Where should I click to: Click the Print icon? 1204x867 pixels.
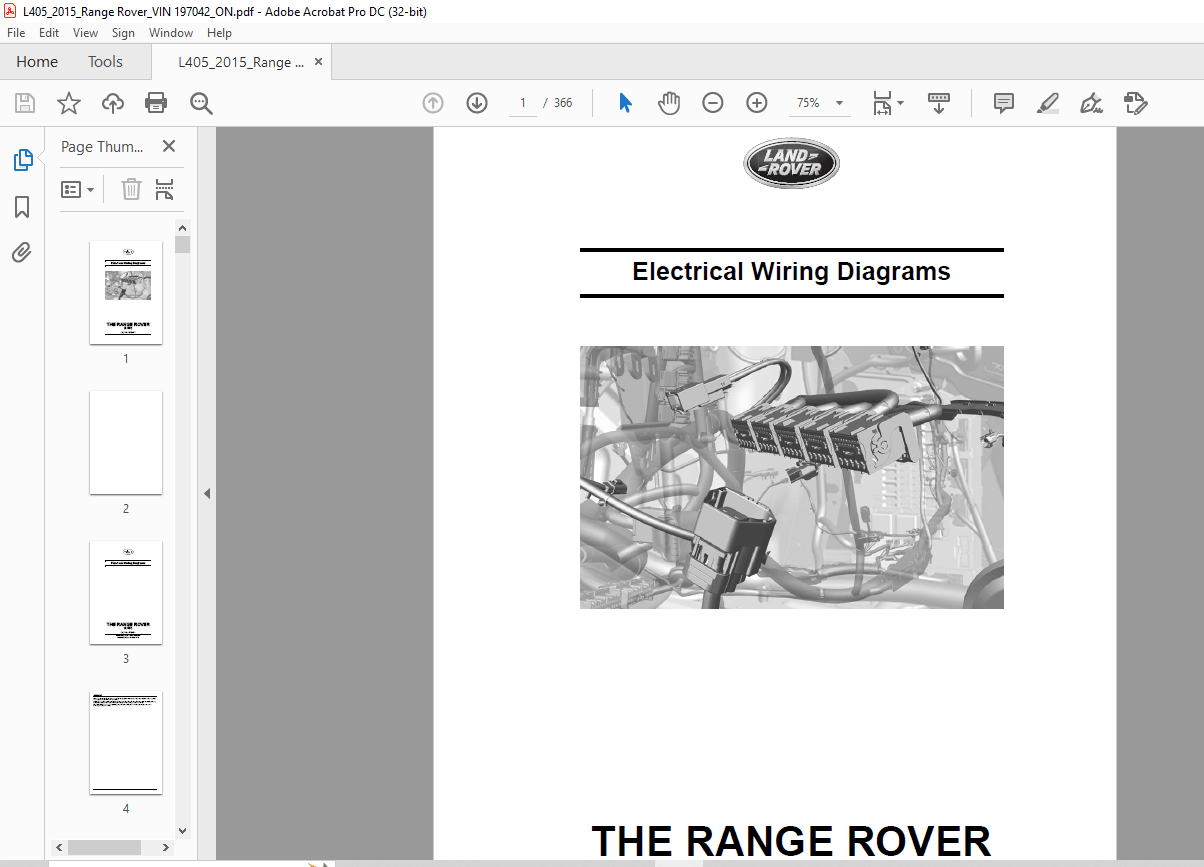coord(156,102)
